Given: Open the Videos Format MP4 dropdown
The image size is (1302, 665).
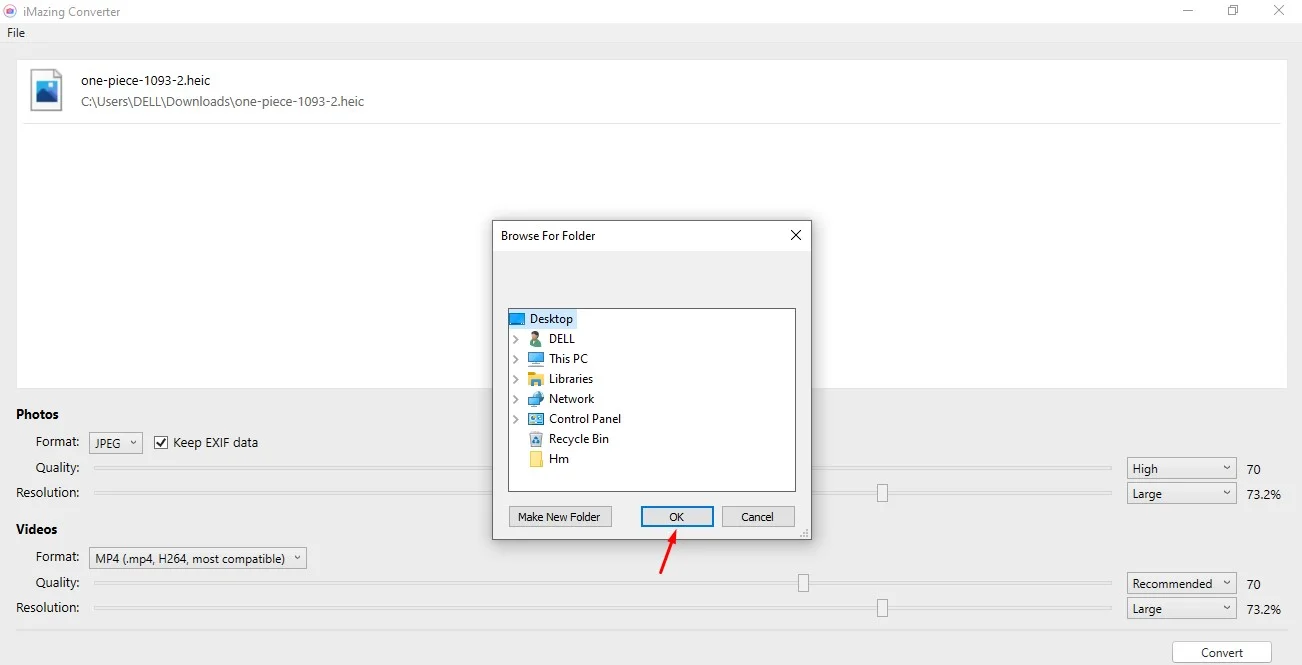Looking at the screenshot, I should point(198,558).
